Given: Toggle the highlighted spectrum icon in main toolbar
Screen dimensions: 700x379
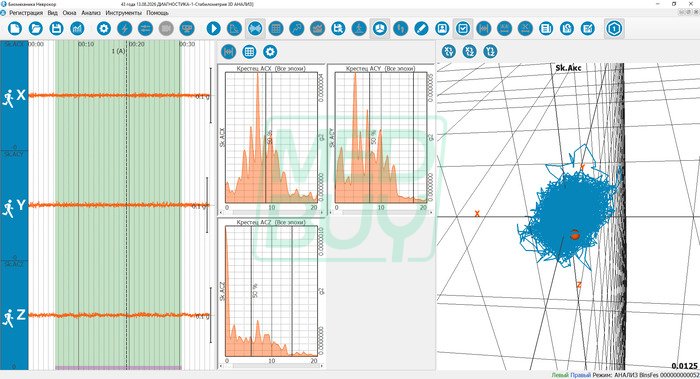Looking at the screenshot, I should pyautogui.click(x=255, y=29).
